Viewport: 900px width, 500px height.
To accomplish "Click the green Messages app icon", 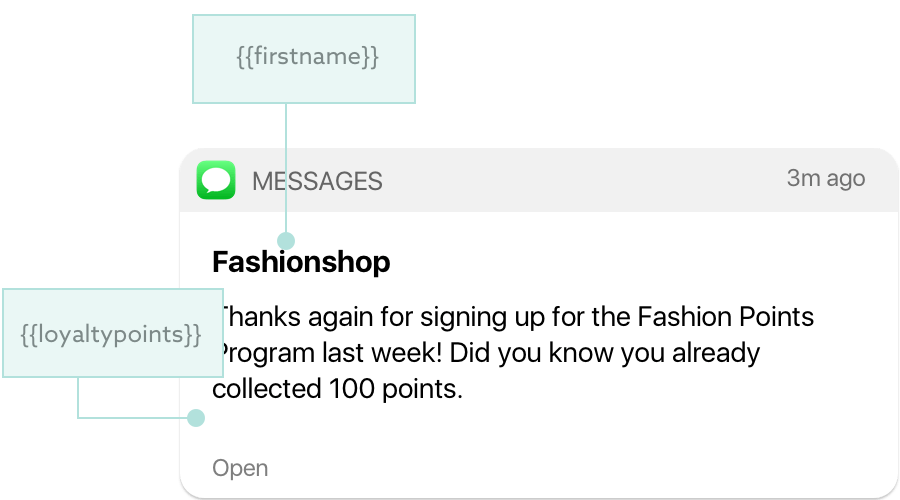I will 216,181.
